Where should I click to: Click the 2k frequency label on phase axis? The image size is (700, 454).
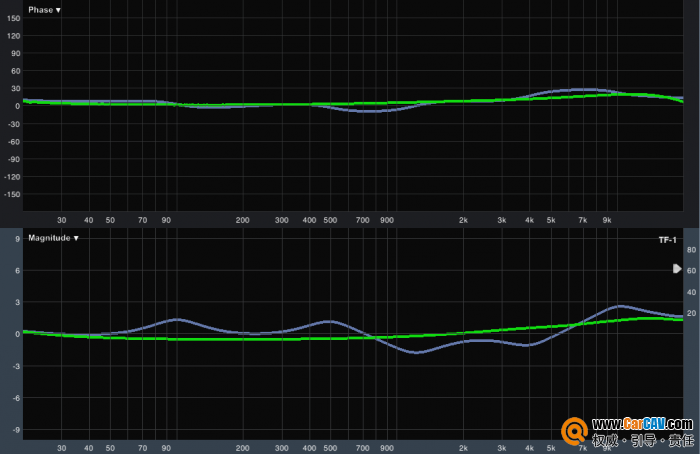tap(463, 220)
